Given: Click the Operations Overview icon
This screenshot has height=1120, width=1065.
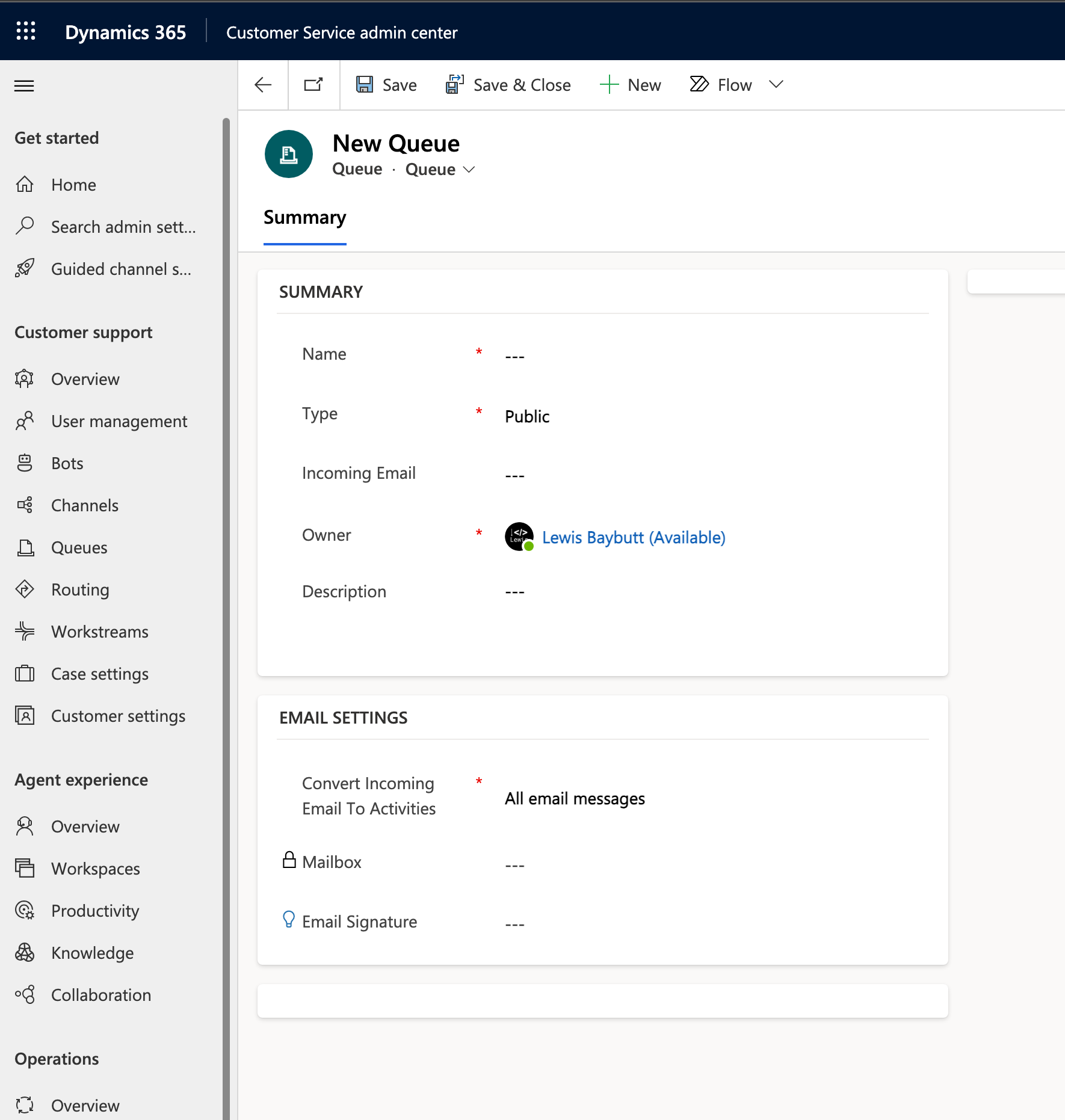Looking at the screenshot, I should tap(25, 1105).
